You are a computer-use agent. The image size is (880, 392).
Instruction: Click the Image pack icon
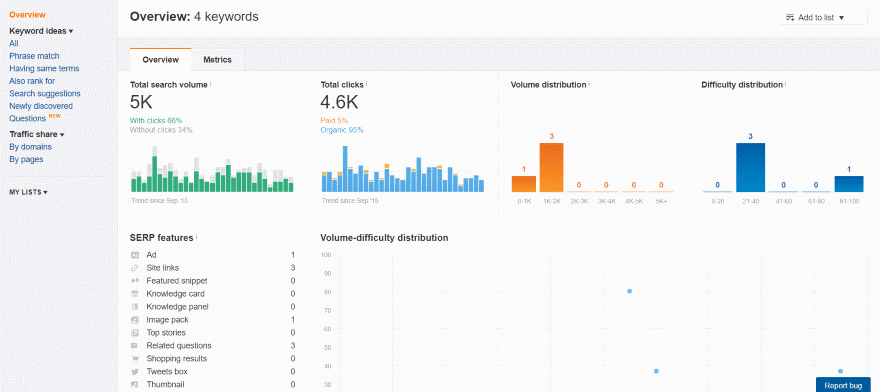tap(135, 320)
